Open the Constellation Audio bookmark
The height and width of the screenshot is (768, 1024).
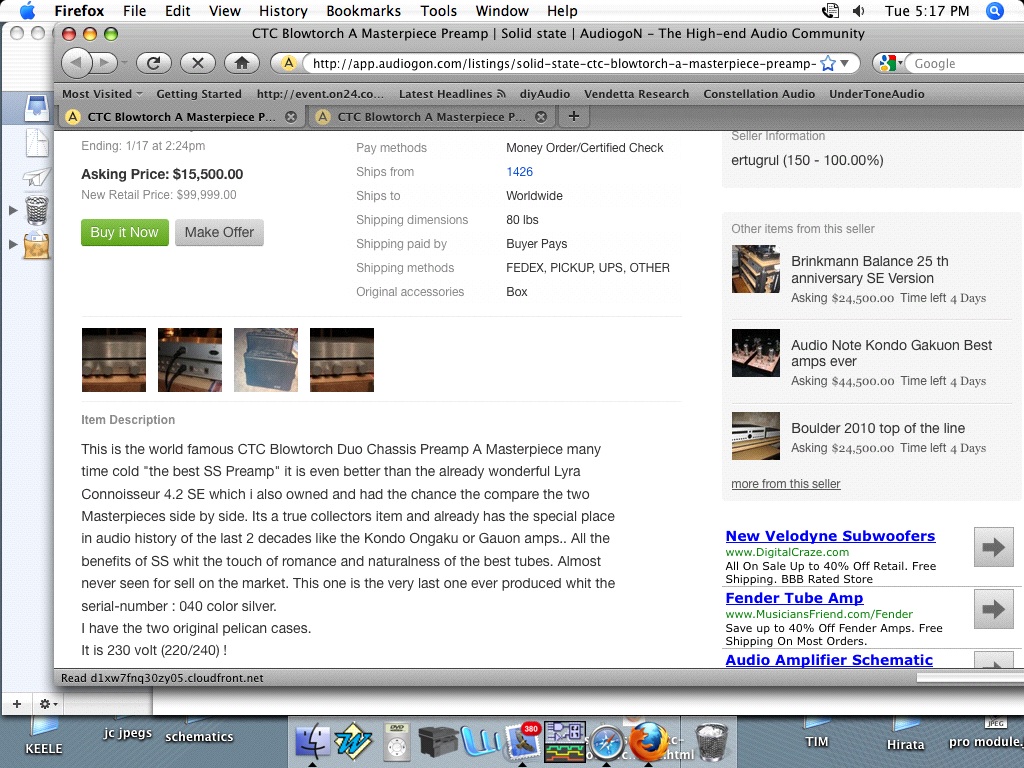click(x=759, y=94)
